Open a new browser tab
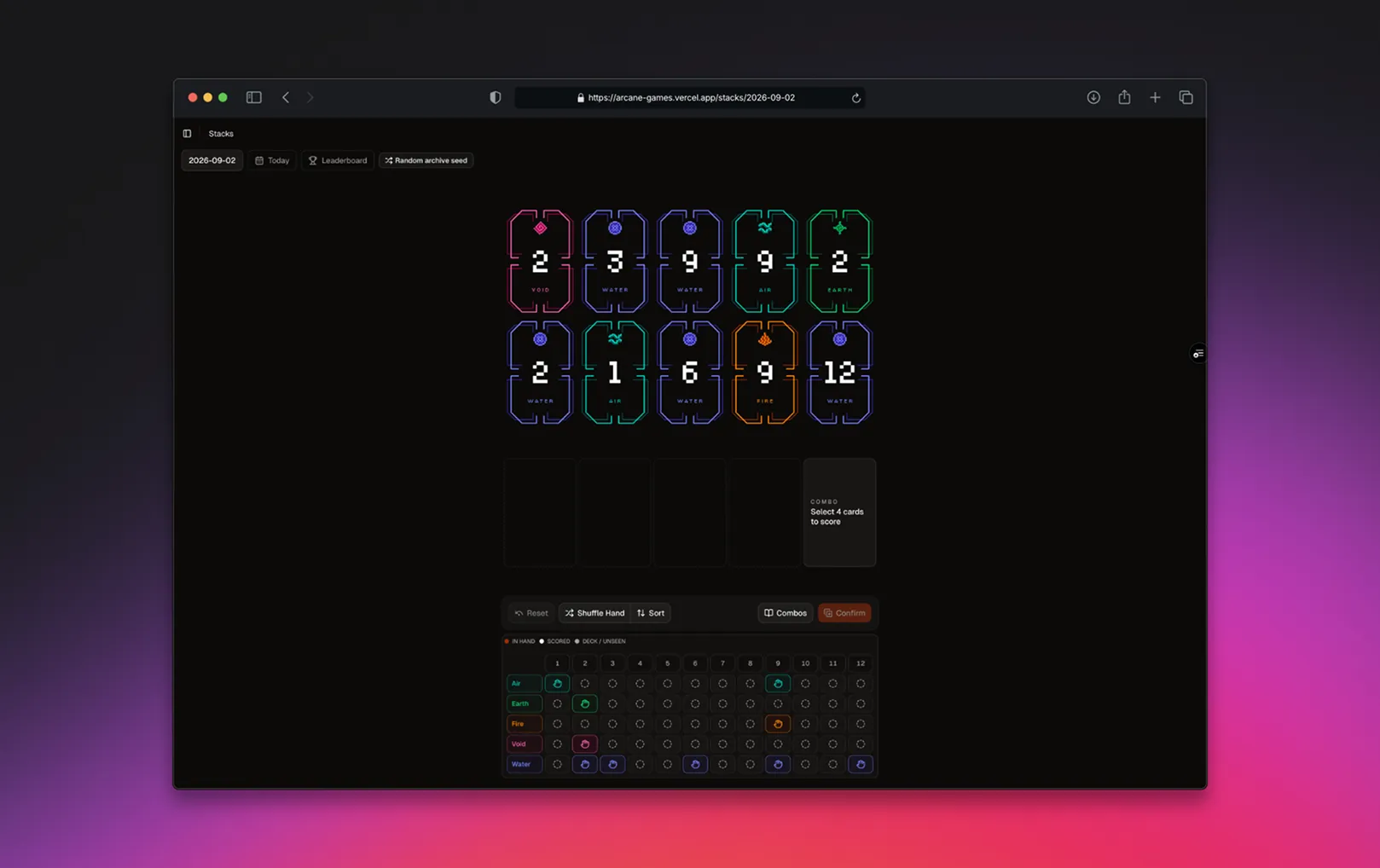 click(1155, 97)
